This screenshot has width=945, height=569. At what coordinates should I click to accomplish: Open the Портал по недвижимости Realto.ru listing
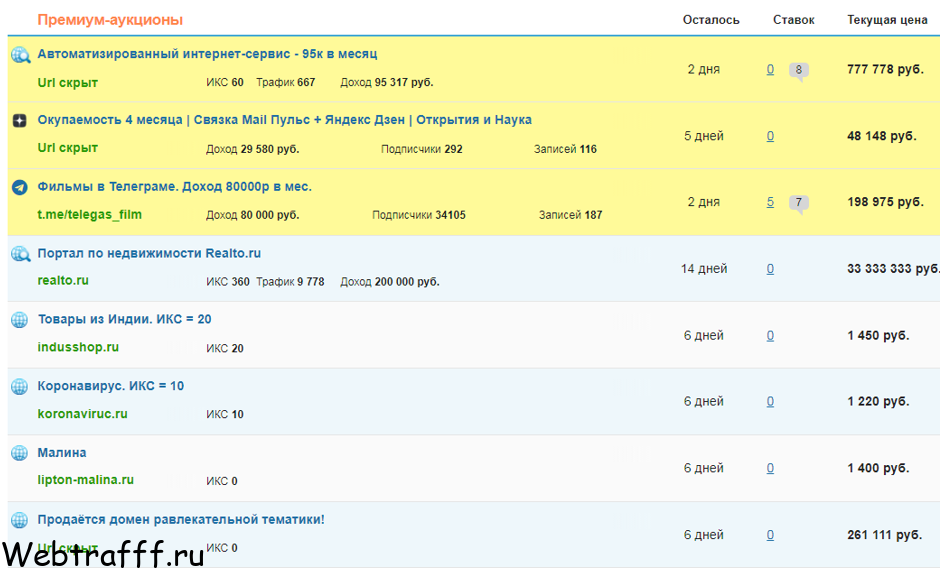pyautogui.click(x=149, y=253)
